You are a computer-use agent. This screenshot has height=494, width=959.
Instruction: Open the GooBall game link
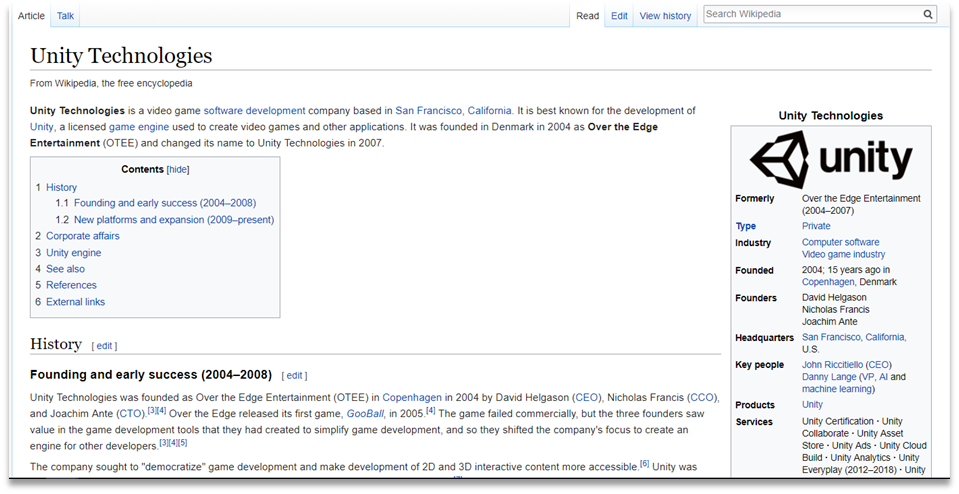(x=365, y=414)
